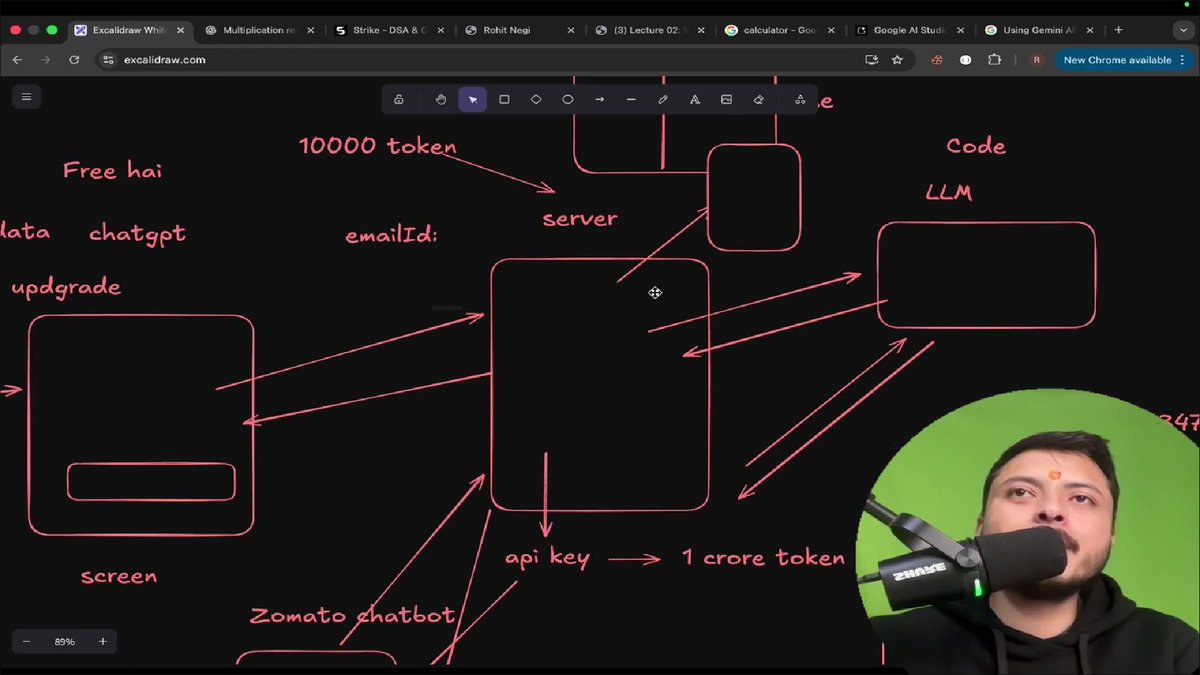This screenshot has width=1200, height=675.
Task: Select the Line tool
Action: 631,99
